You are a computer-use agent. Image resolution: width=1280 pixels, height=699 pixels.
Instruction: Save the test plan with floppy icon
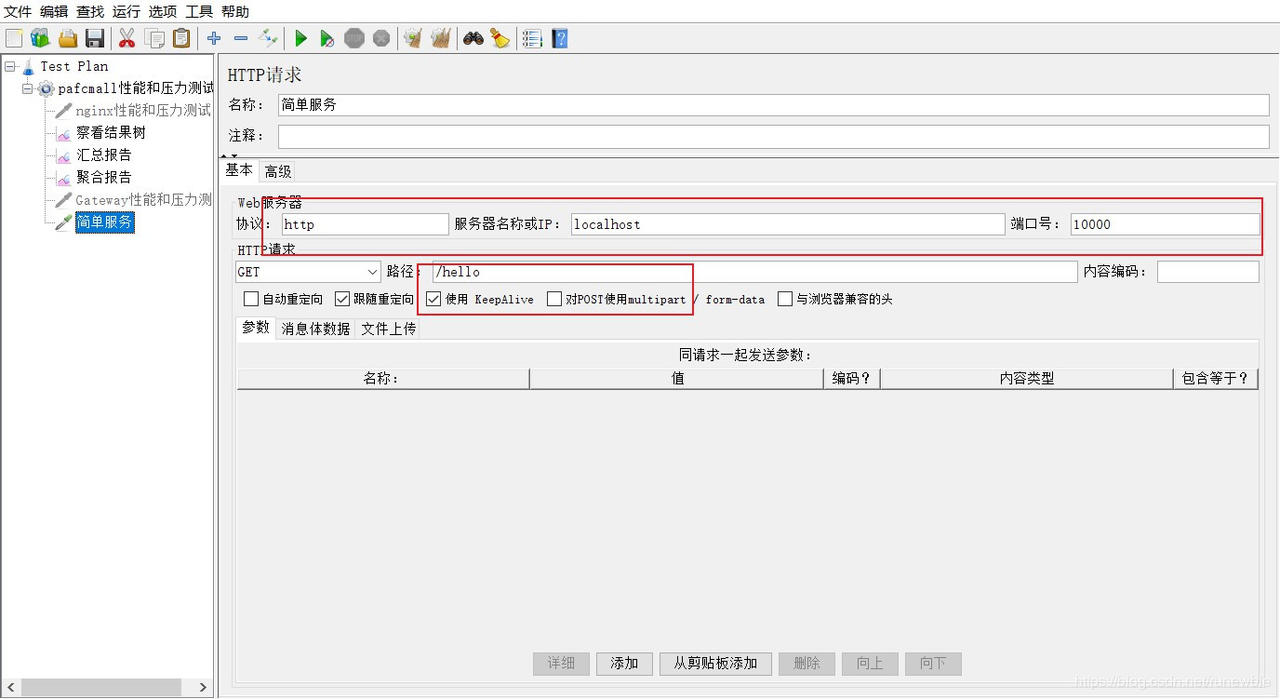pos(95,38)
